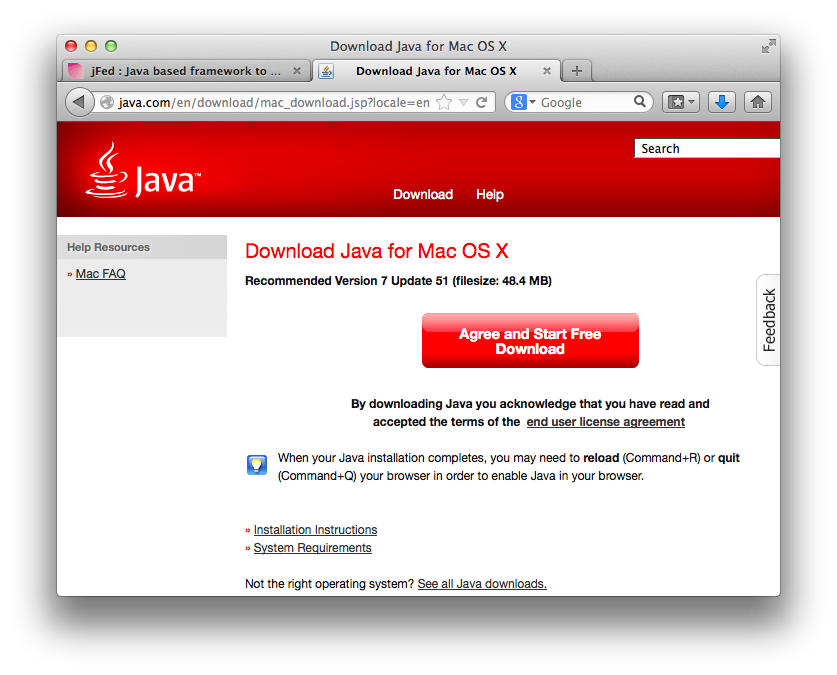Screen dimensions: 837x675
Task: Zoom the window with green button
Action: [110, 46]
